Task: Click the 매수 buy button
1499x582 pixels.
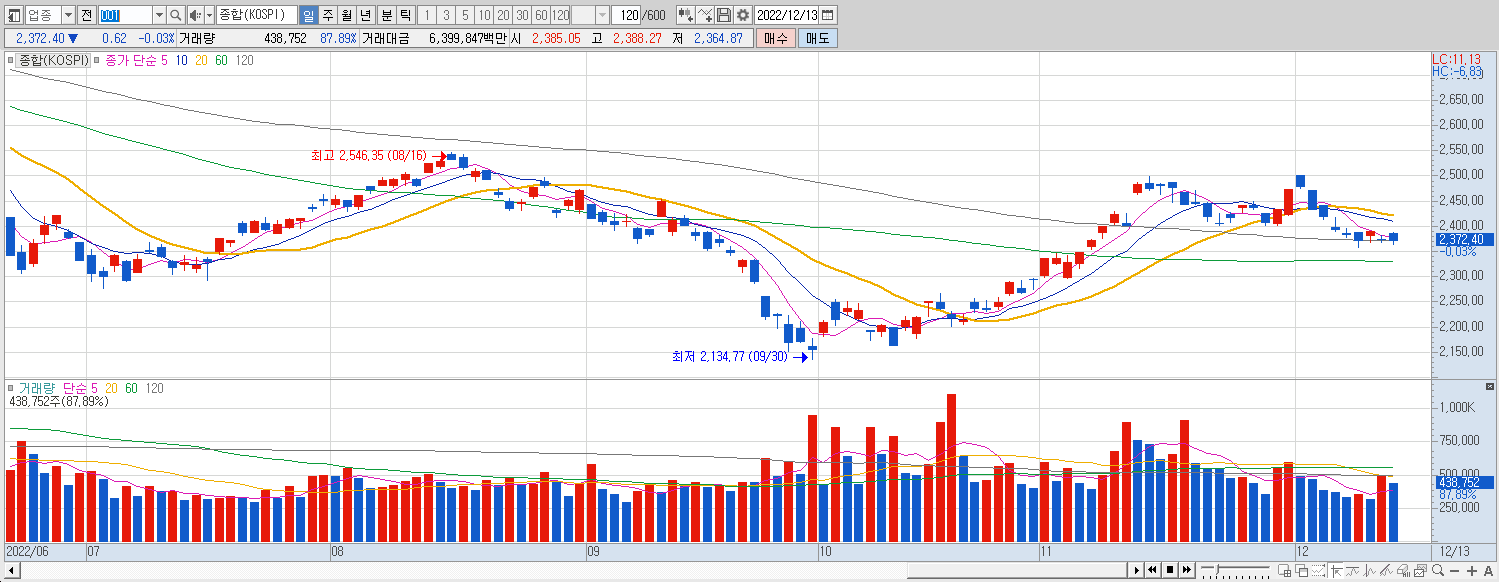Action: [775, 38]
